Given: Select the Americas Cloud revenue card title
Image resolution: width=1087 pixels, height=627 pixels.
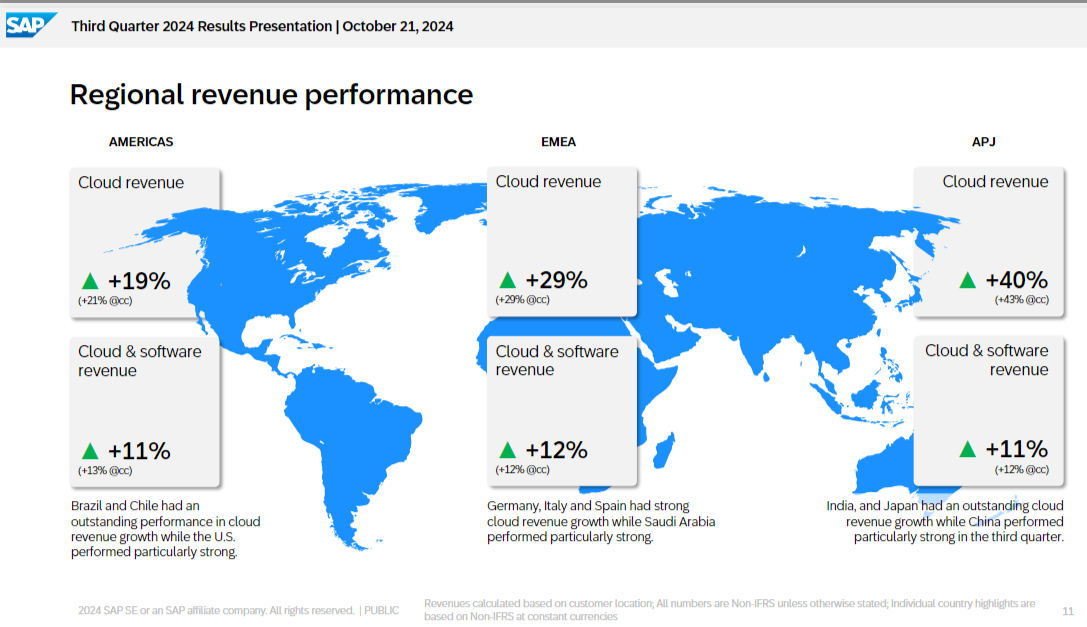Looking at the screenshot, I should point(131,182).
